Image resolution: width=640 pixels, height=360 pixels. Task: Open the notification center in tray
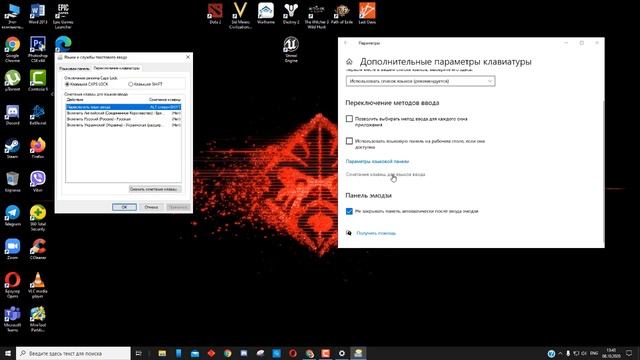(629, 353)
